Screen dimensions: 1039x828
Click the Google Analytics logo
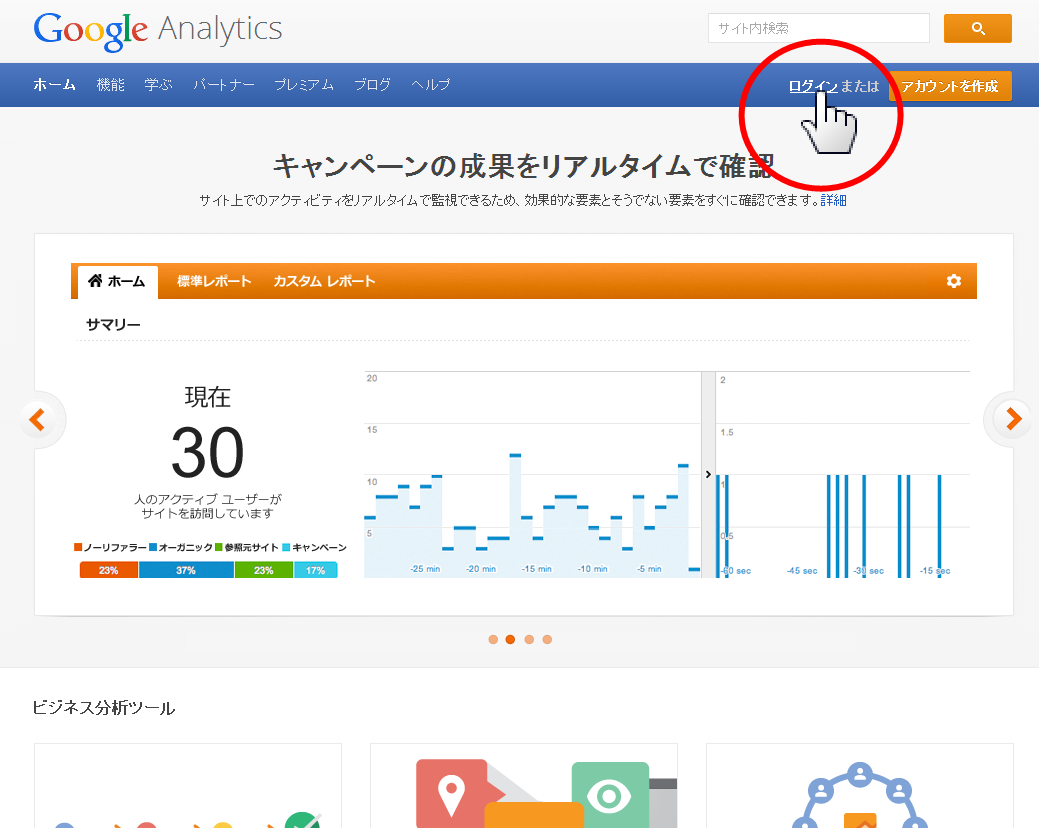158,30
